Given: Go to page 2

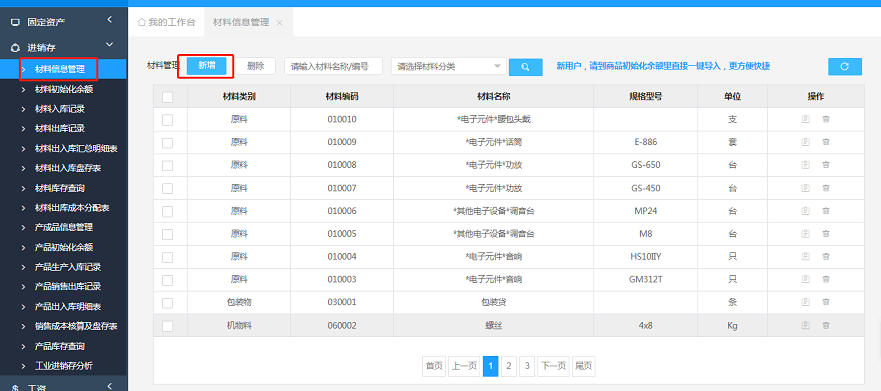Looking at the screenshot, I should click(x=508, y=366).
